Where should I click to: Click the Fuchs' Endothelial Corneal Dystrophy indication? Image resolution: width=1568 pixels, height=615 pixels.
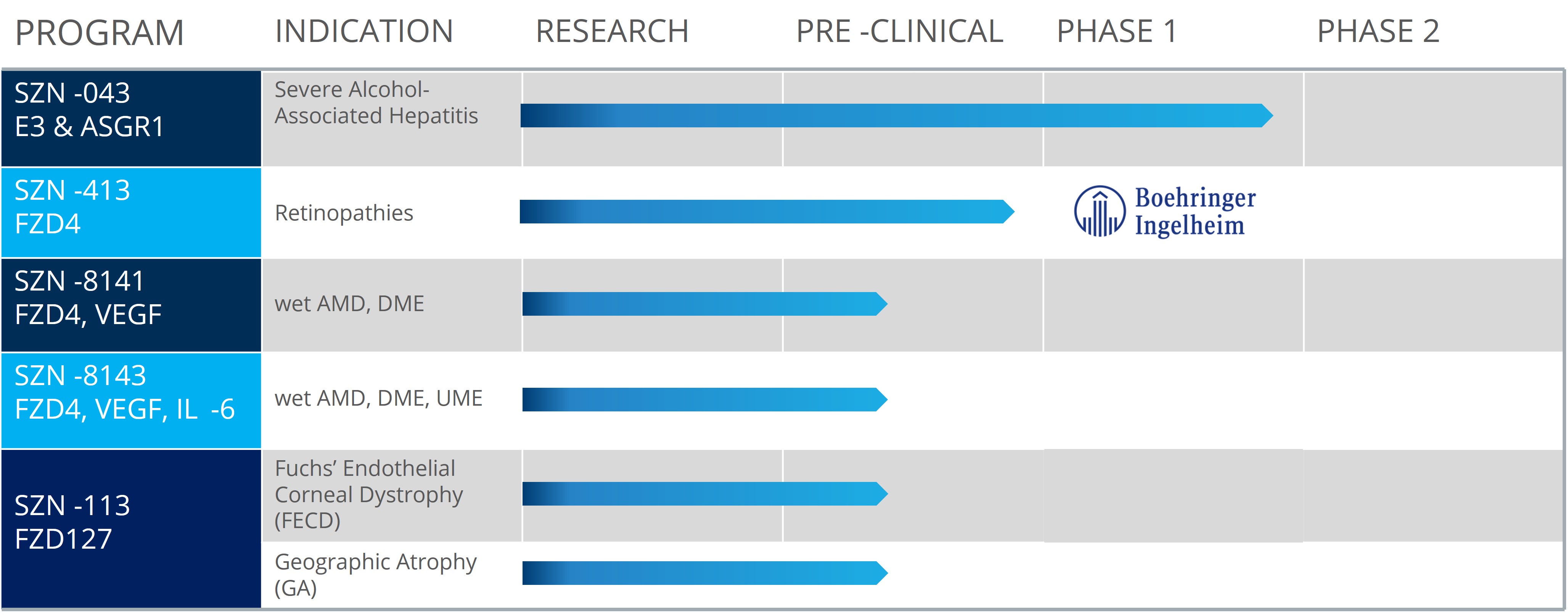point(368,494)
